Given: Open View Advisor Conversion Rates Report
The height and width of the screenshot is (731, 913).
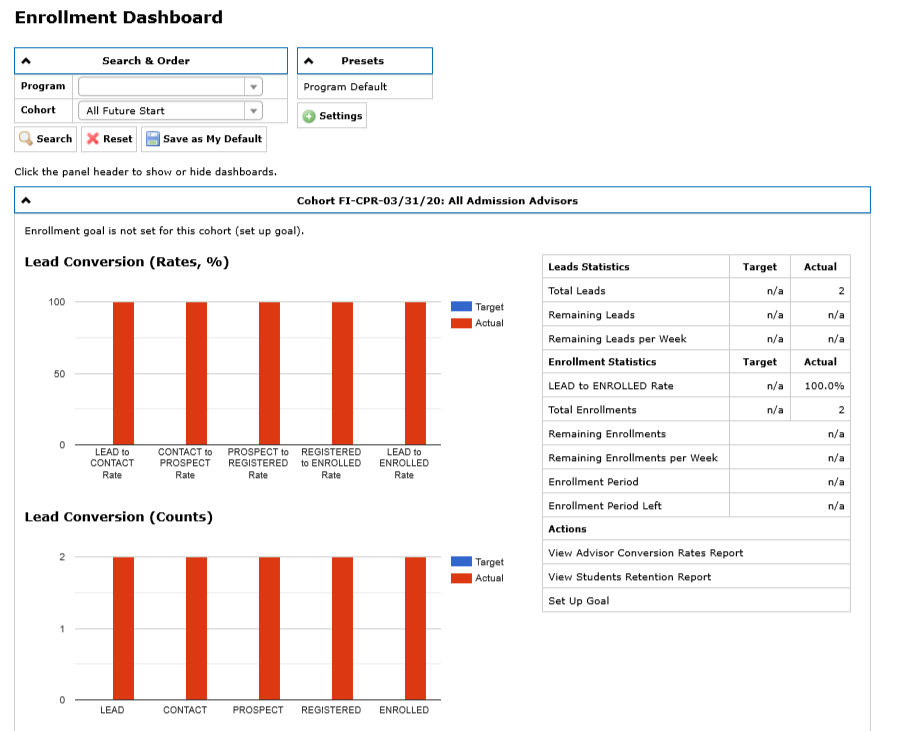Looking at the screenshot, I should click(x=646, y=553).
